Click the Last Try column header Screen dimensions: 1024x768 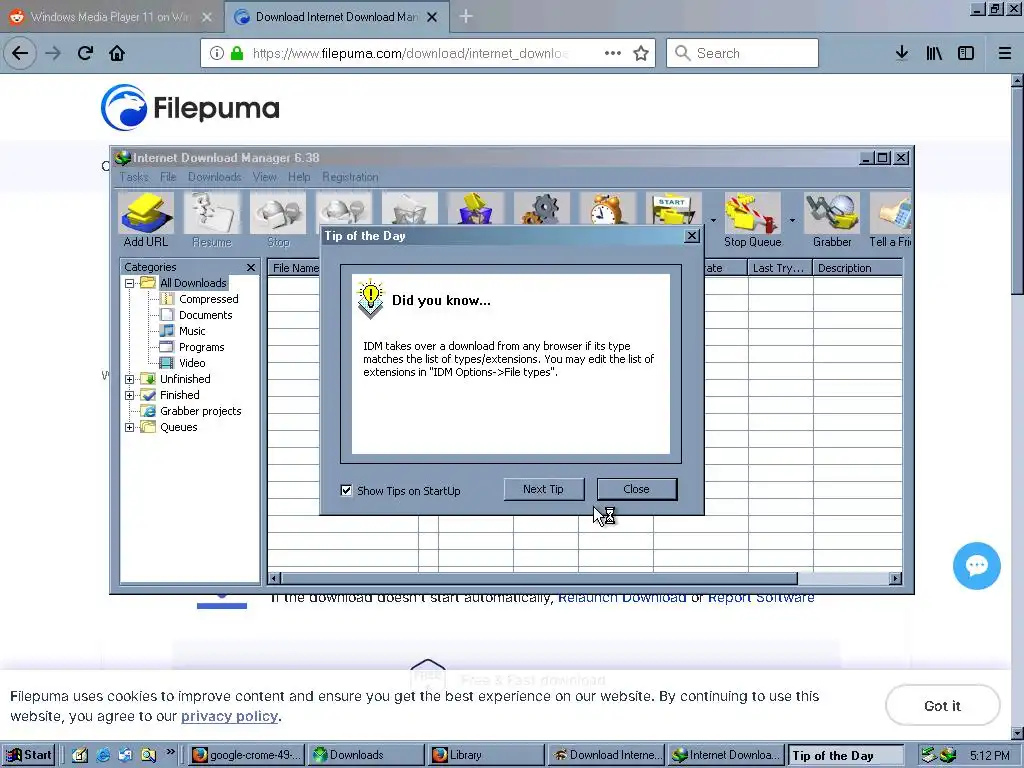click(780, 268)
